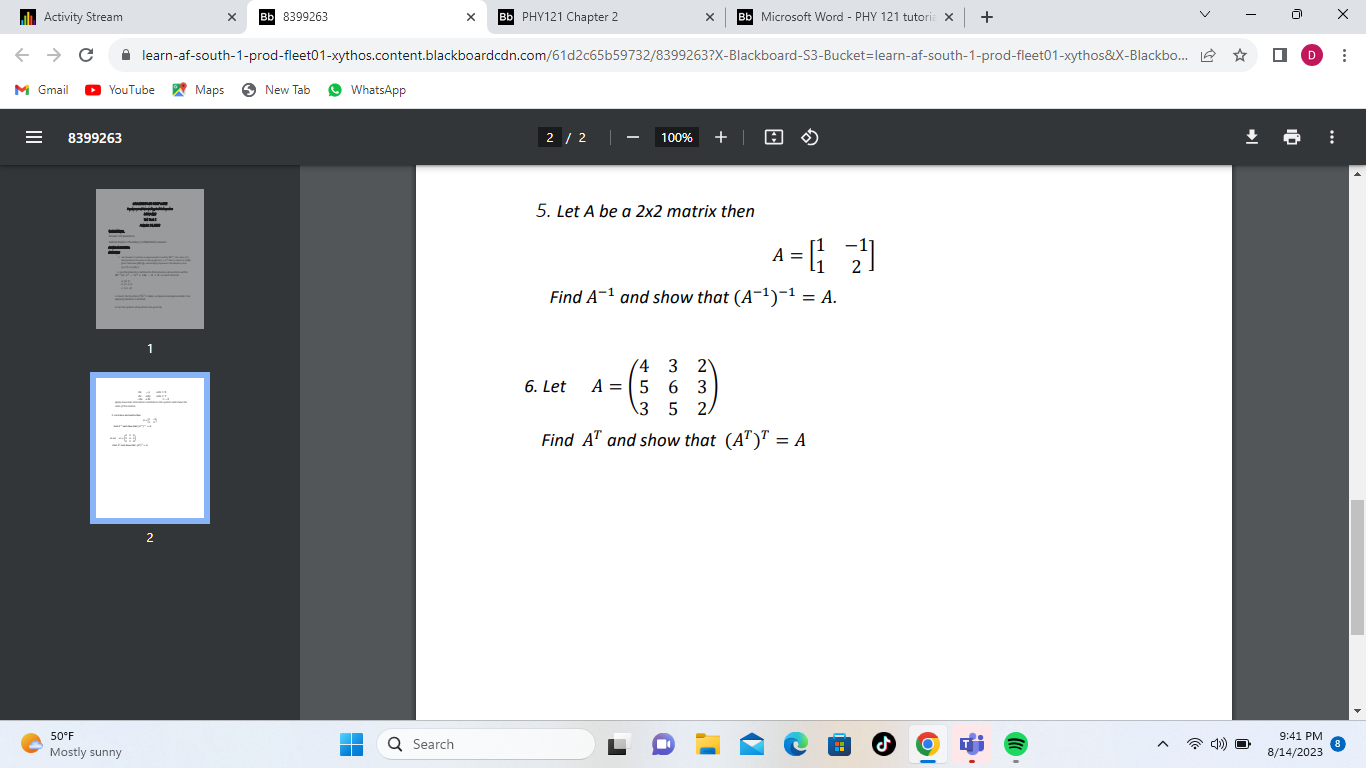The width and height of the screenshot is (1366, 768).
Task: Rotate the PDF page counterclockwise
Action: click(809, 137)
